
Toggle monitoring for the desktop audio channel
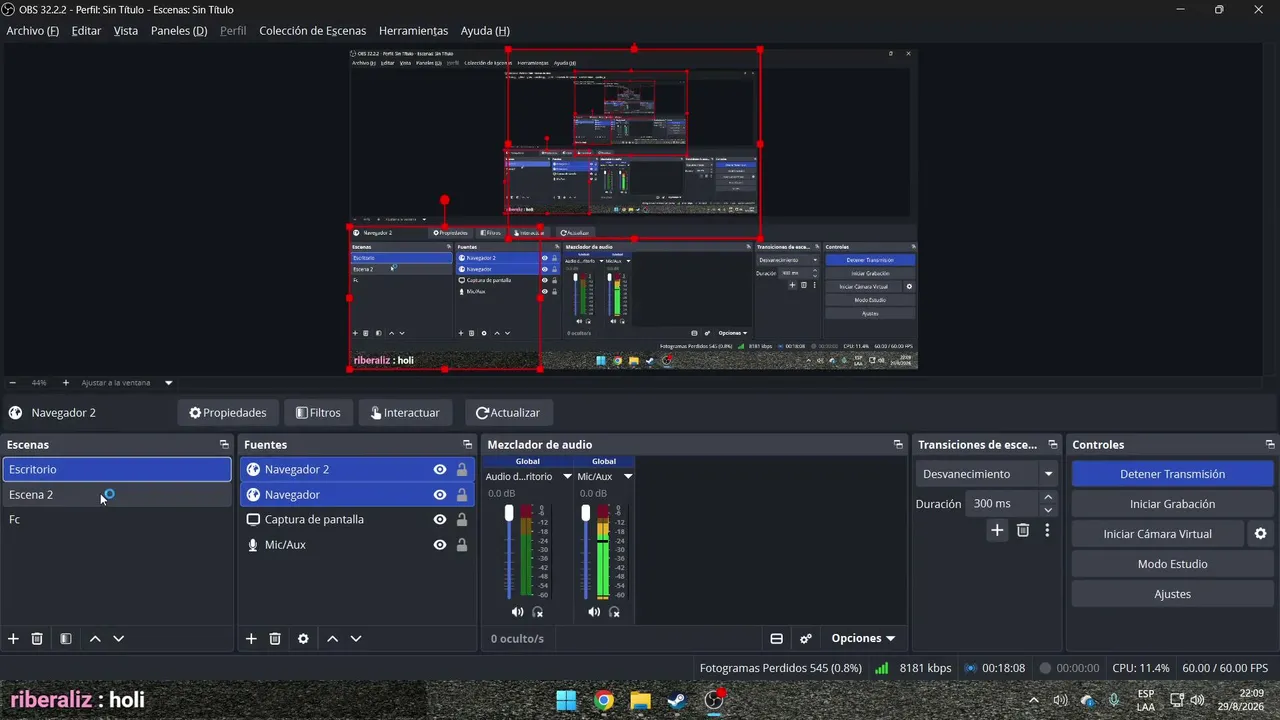[x=538, y=612]
